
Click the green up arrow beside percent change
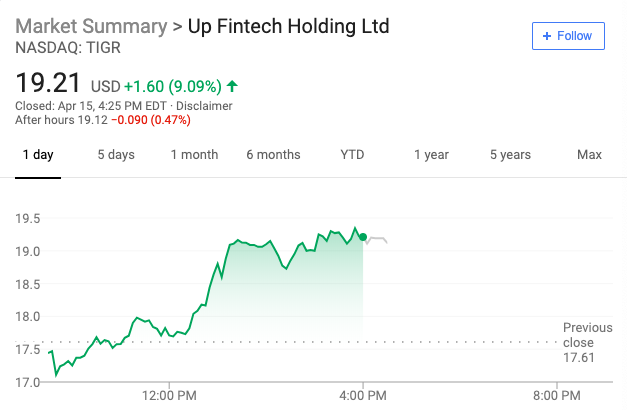tap(233, 86)
